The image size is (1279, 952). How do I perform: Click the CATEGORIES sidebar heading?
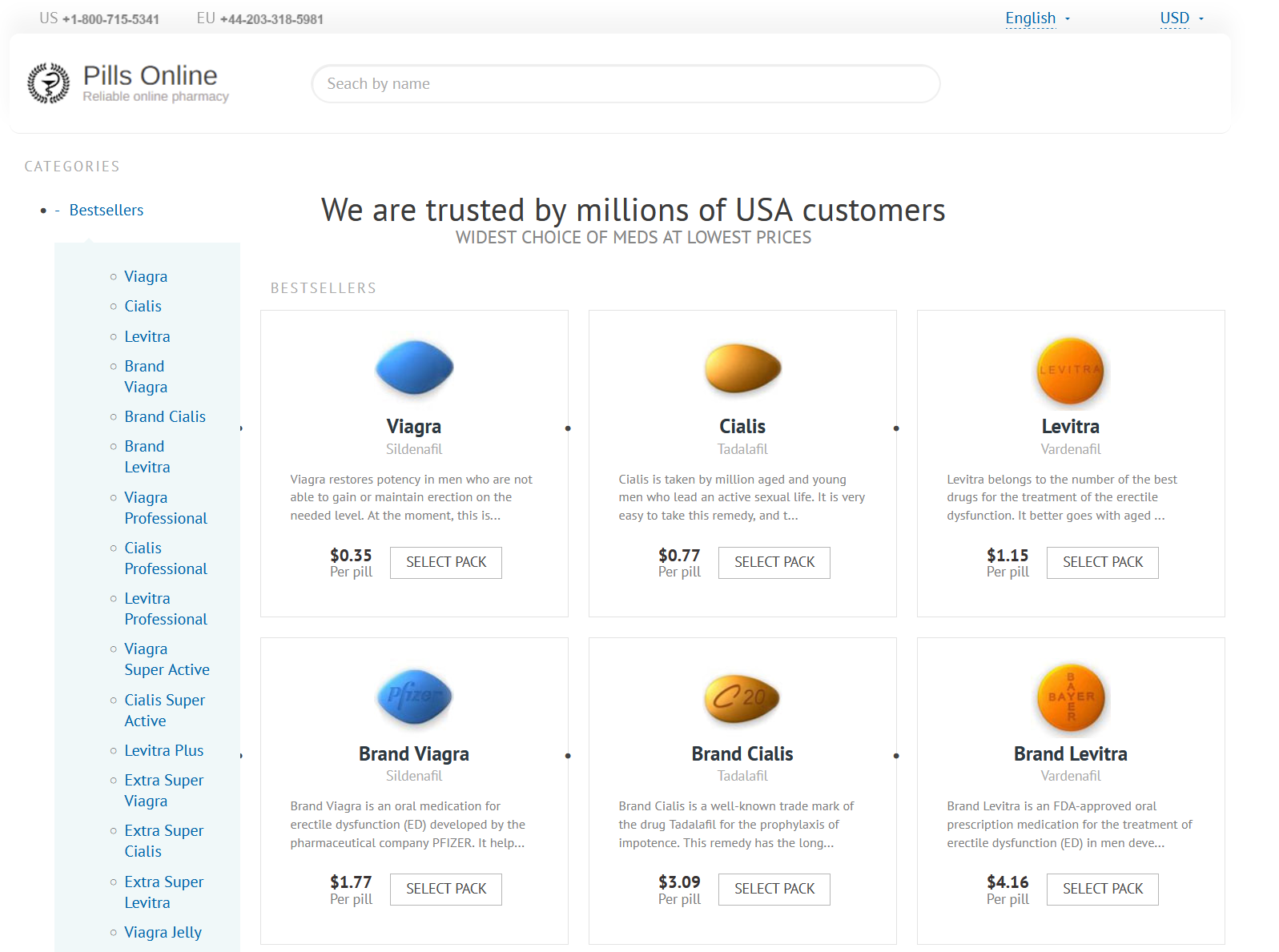coord(72,167)
